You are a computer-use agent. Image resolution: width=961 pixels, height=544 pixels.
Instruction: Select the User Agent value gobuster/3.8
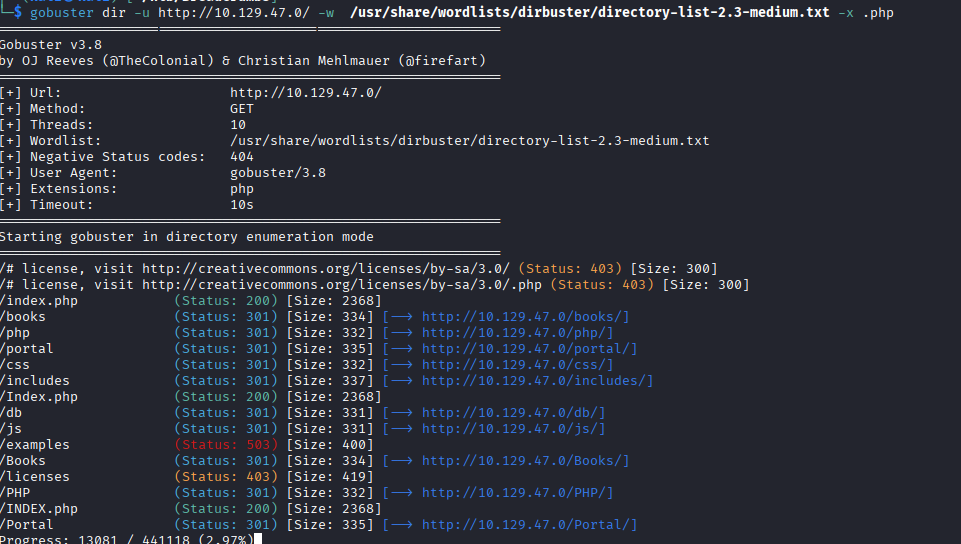[278, 173]
